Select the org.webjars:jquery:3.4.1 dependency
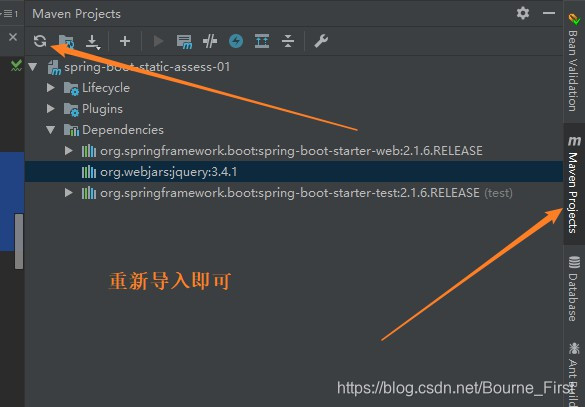The image size is (585, 407). coord(294,172)
